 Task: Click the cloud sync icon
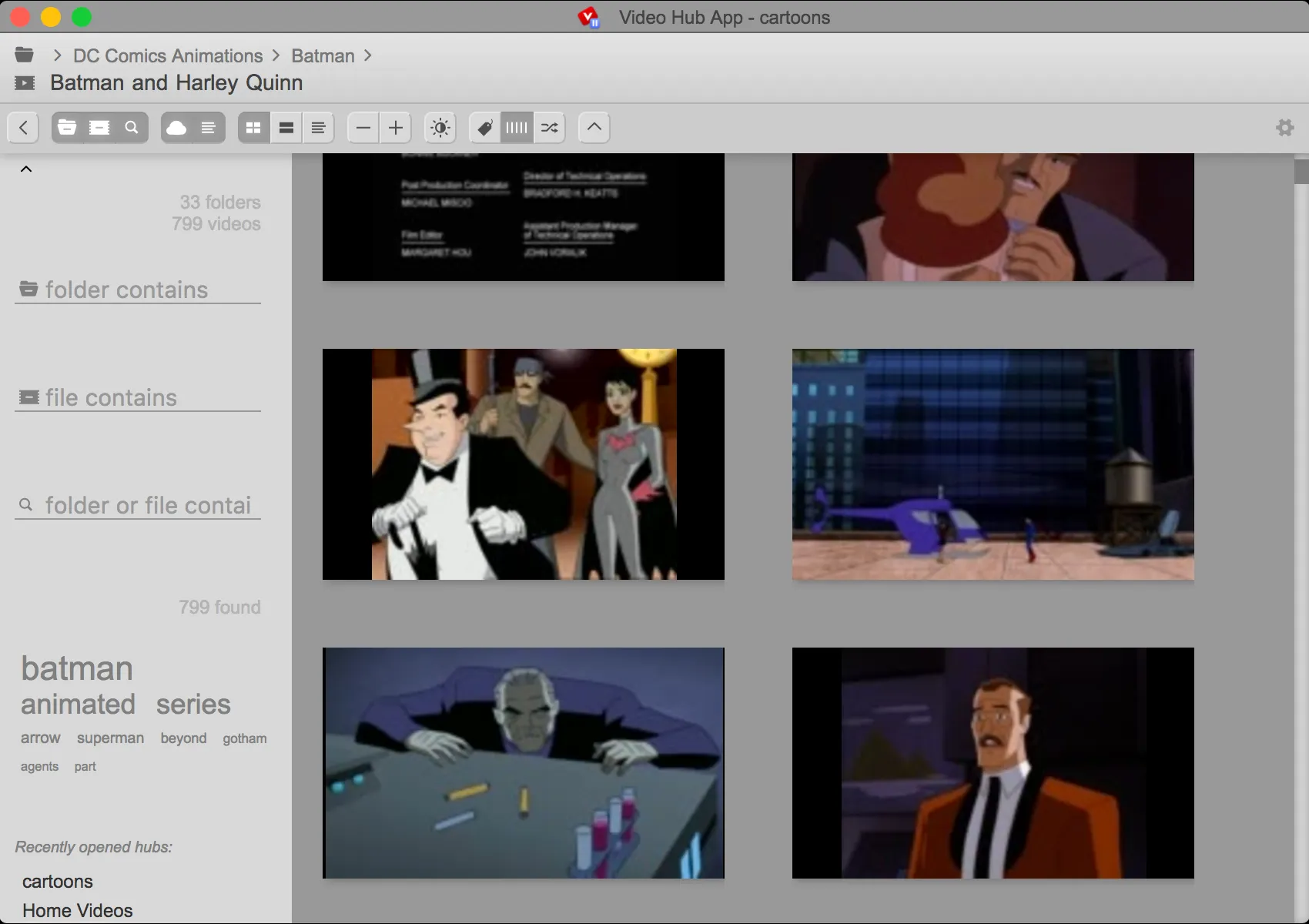(176, 127)
